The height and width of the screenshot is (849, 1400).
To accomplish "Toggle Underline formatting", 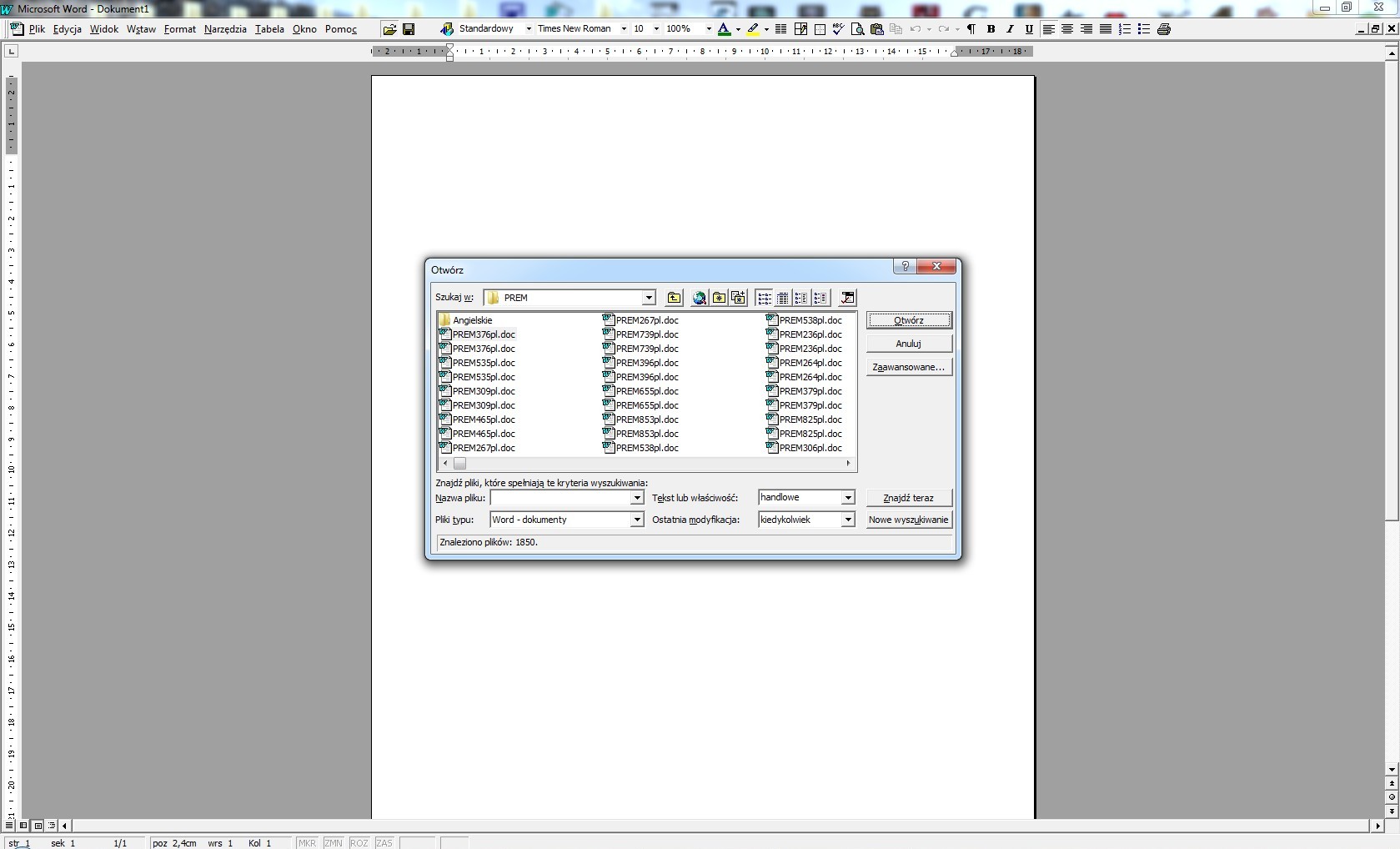I will [x=1029, y=29].
